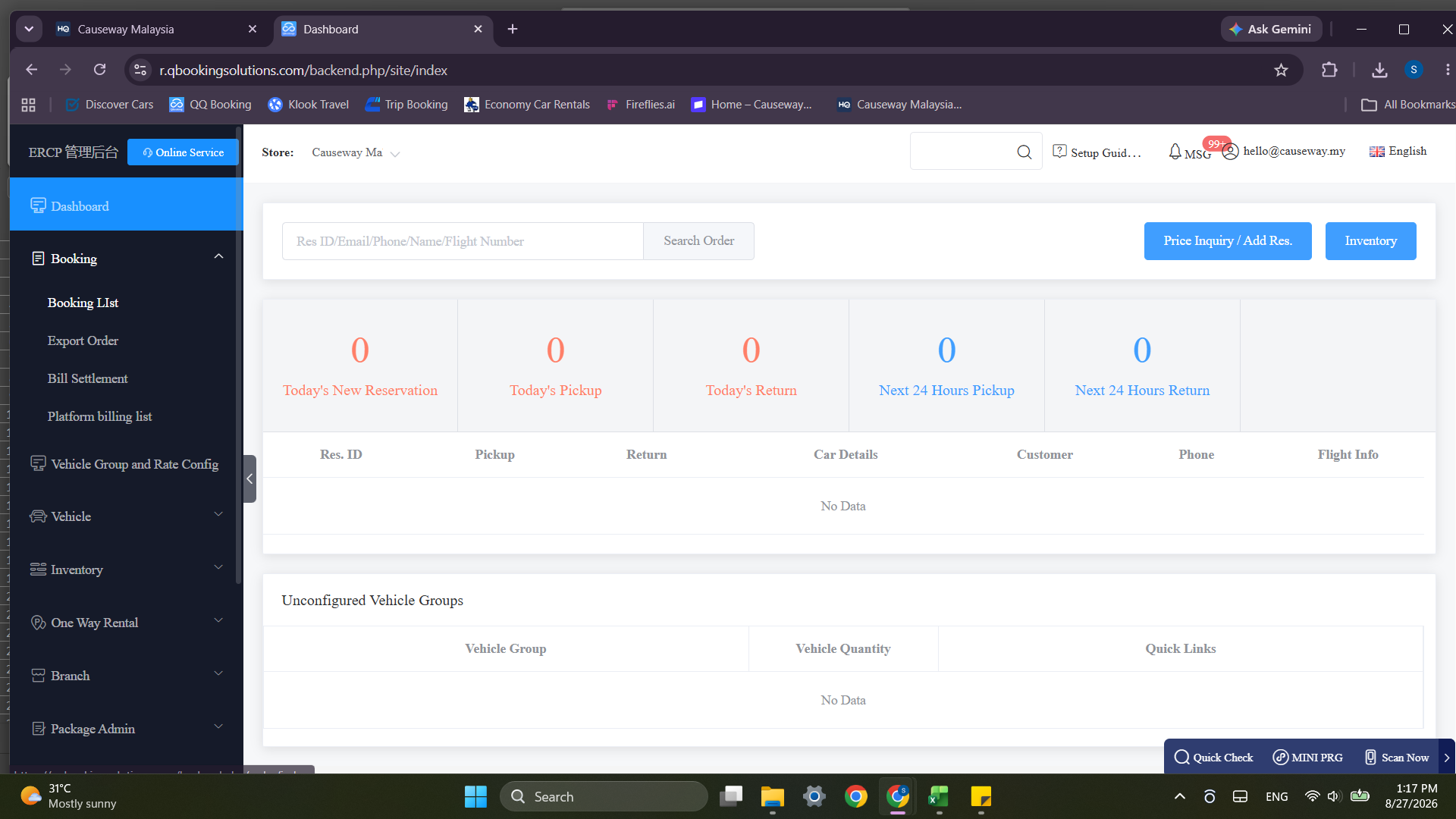The width and height of the screenshot is (1456, 819).
Task: Click the blue Inventory button
Action: (1370, 241)
